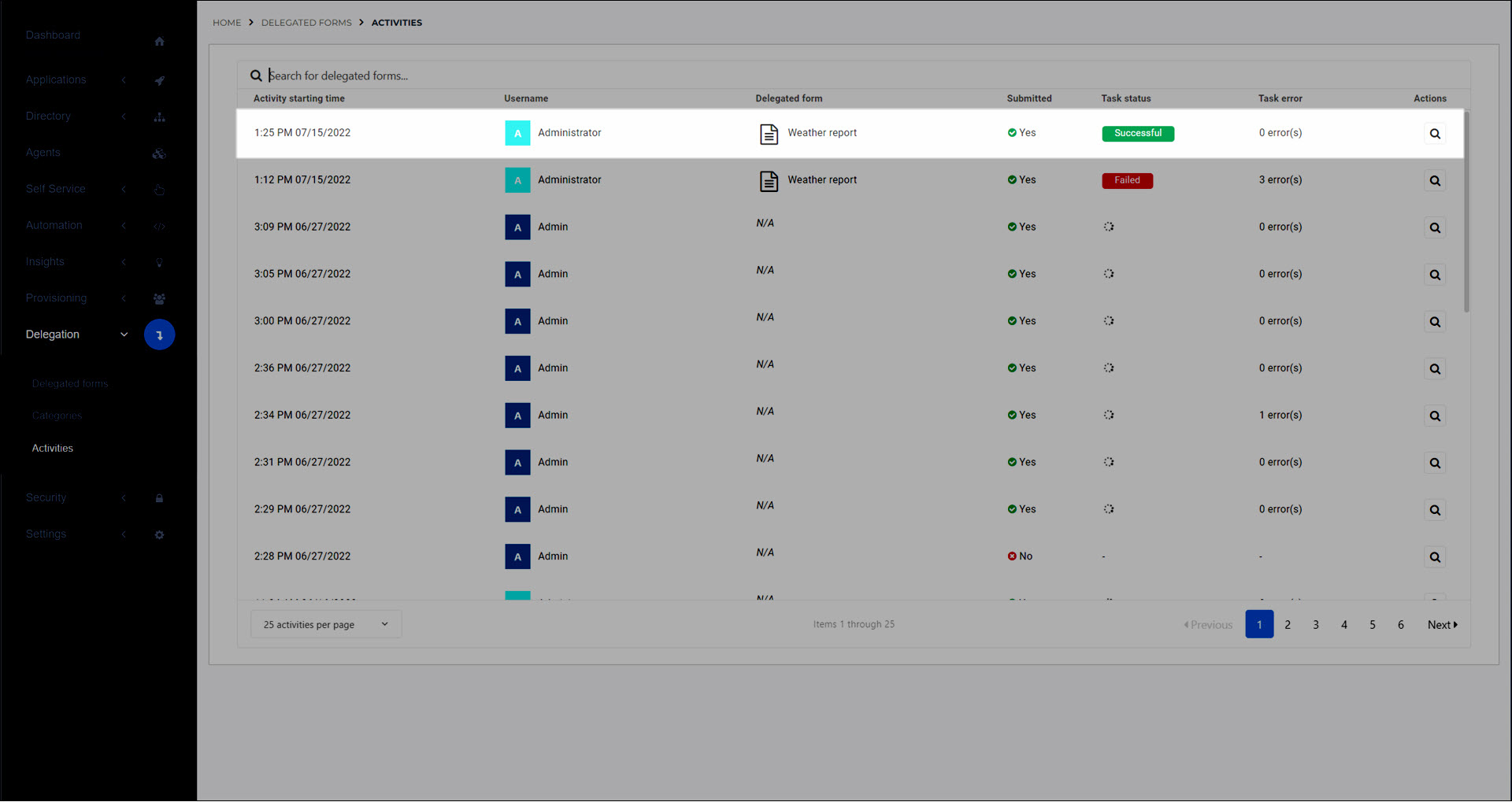Screen dimensions: 1512x802
Task: Click the Search for delegated forms field
Action: (x=854, y=76)
